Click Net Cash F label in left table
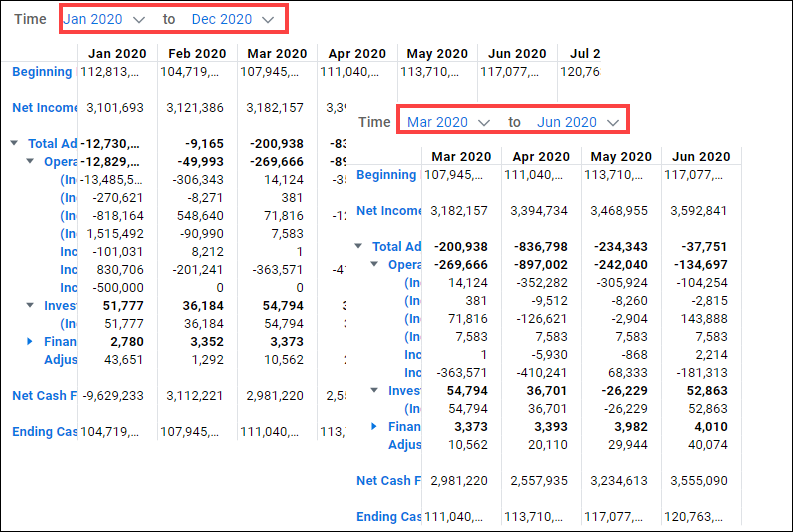 (45, 395)
